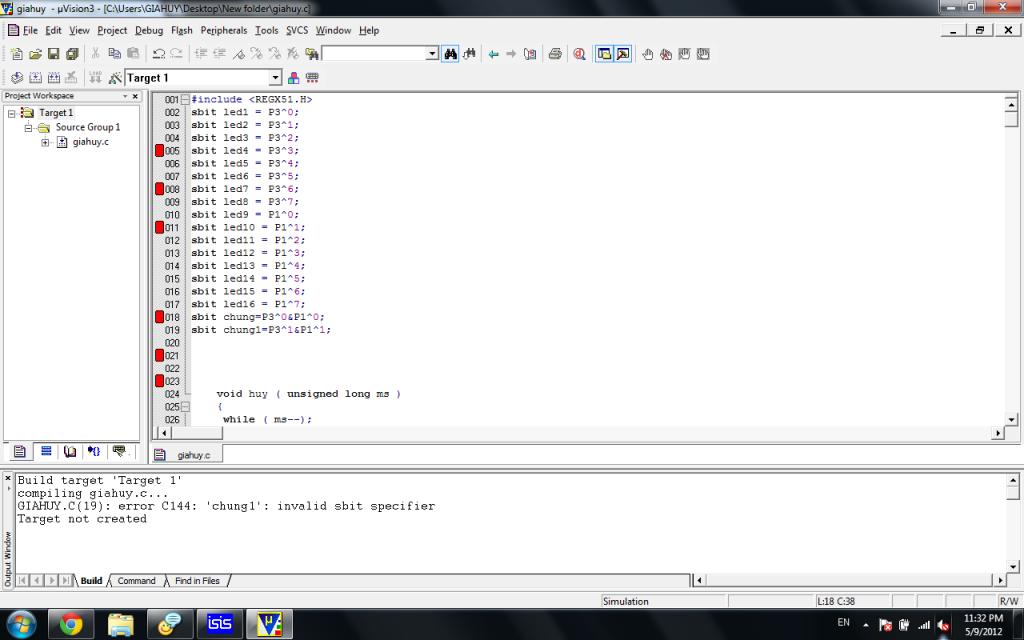Click the Open file folder icon
1024x640 pixels.
click(35, 54)
